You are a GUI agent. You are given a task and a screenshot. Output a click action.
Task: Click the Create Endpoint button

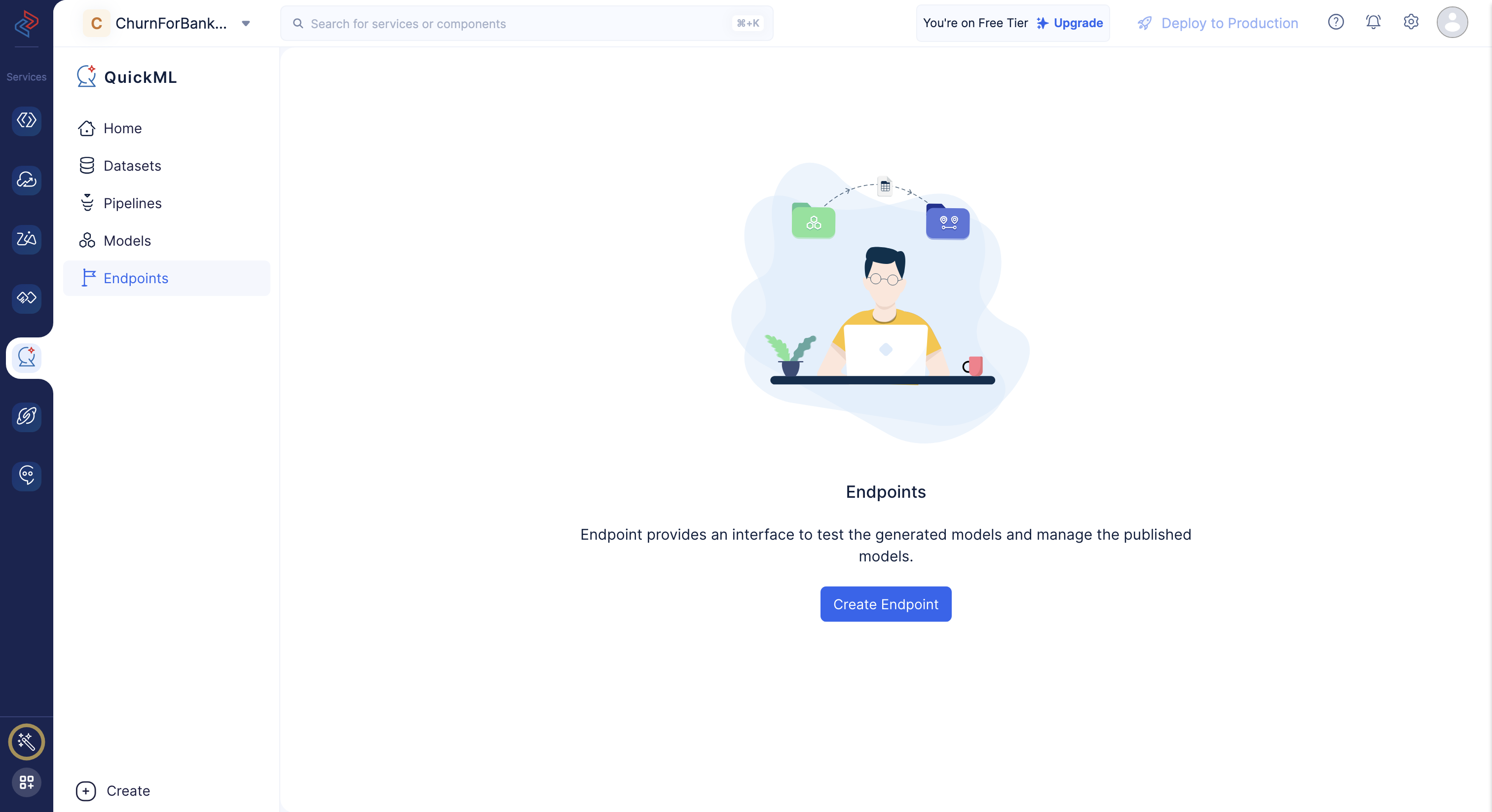click(886, 604)
